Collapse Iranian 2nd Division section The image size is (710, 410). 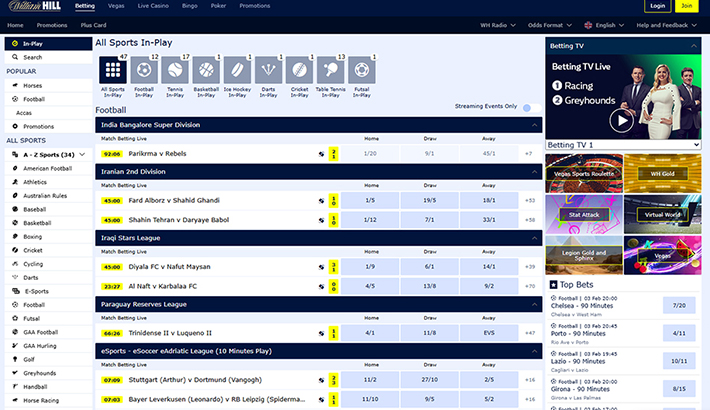[534, 172]
